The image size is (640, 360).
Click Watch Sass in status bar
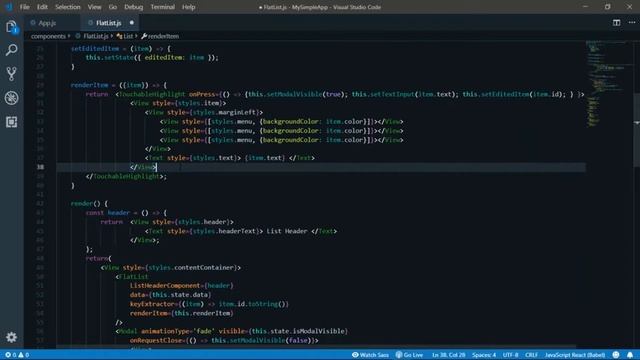(370, 355)
